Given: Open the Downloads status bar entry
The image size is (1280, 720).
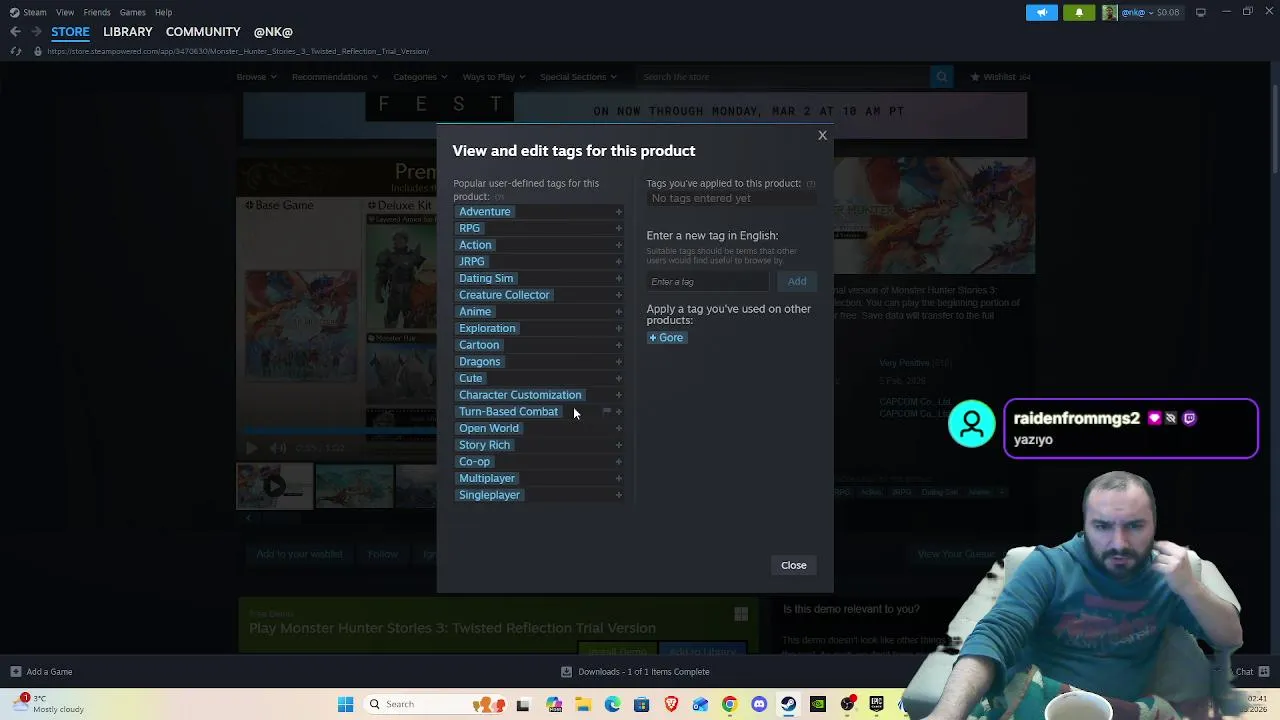Looking at the screenshot, I should pyautogui.click(x=635, y=672).
